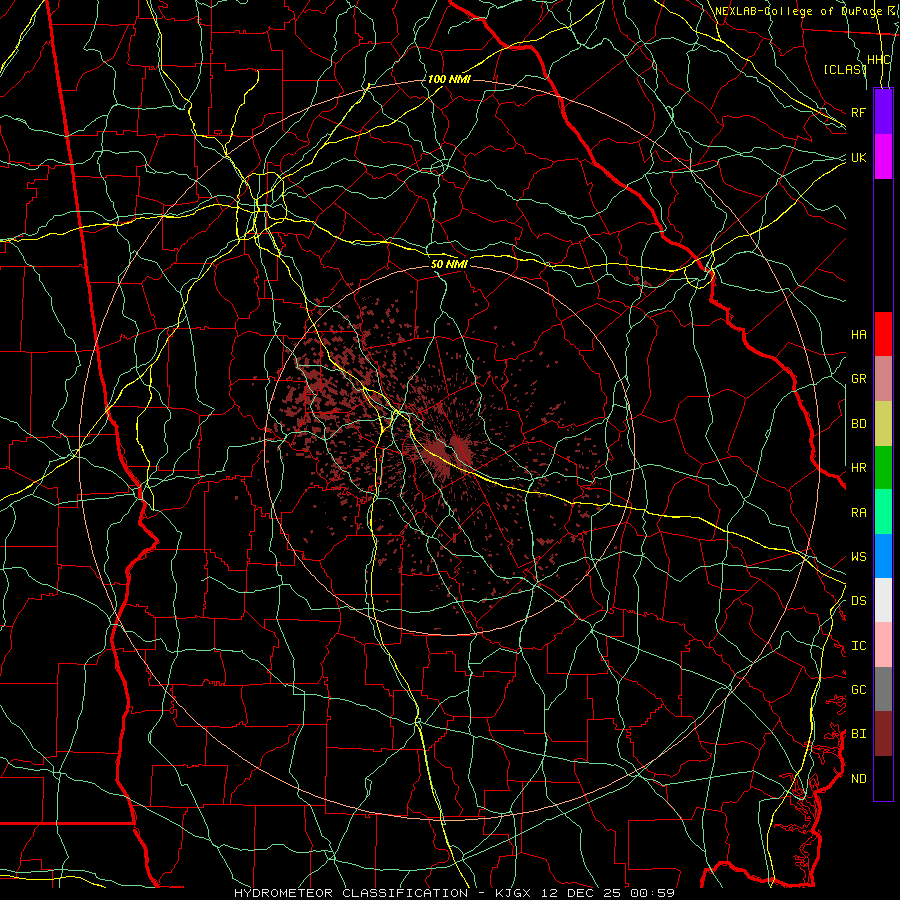Click the ND black legend swatch
The width and height of the screenshot is (900, 900).
883,778
